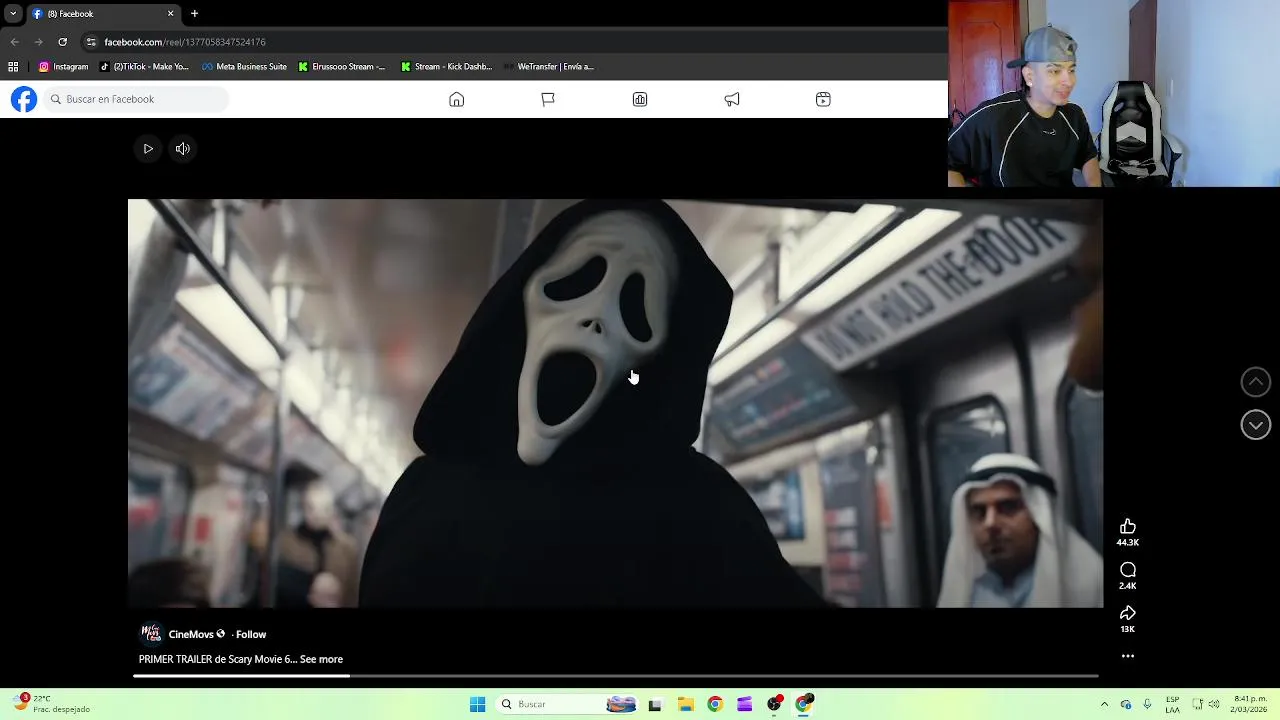The height and width of the screenshot is (720, 1280).
Task: Open the TikTok - Make Yo... bookmark
Action: (144, 67)
